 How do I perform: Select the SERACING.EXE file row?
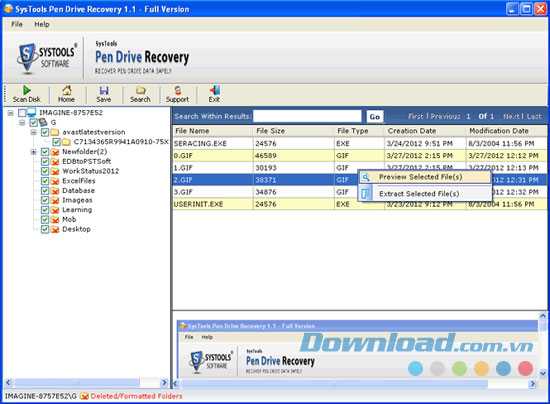tap(360, 143)
